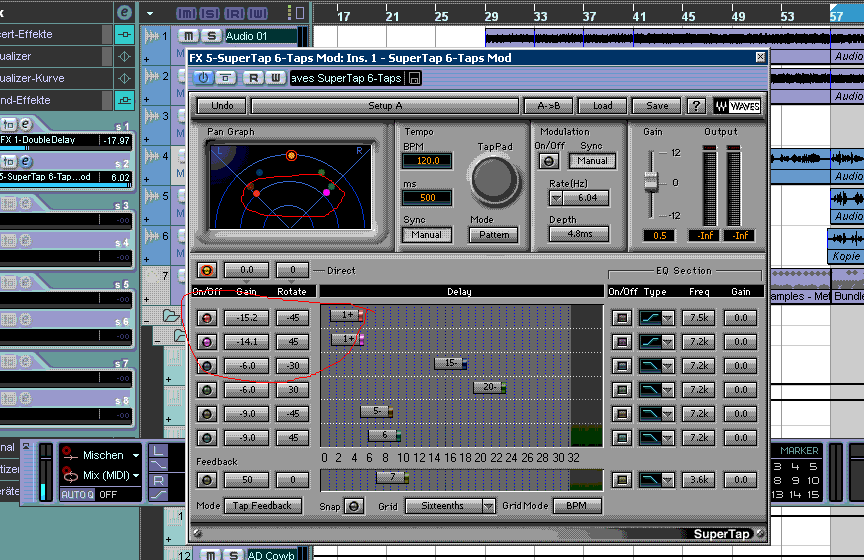Toggle the plugin bypass power button
The image size is (864, 560).
tap(203, 78)
